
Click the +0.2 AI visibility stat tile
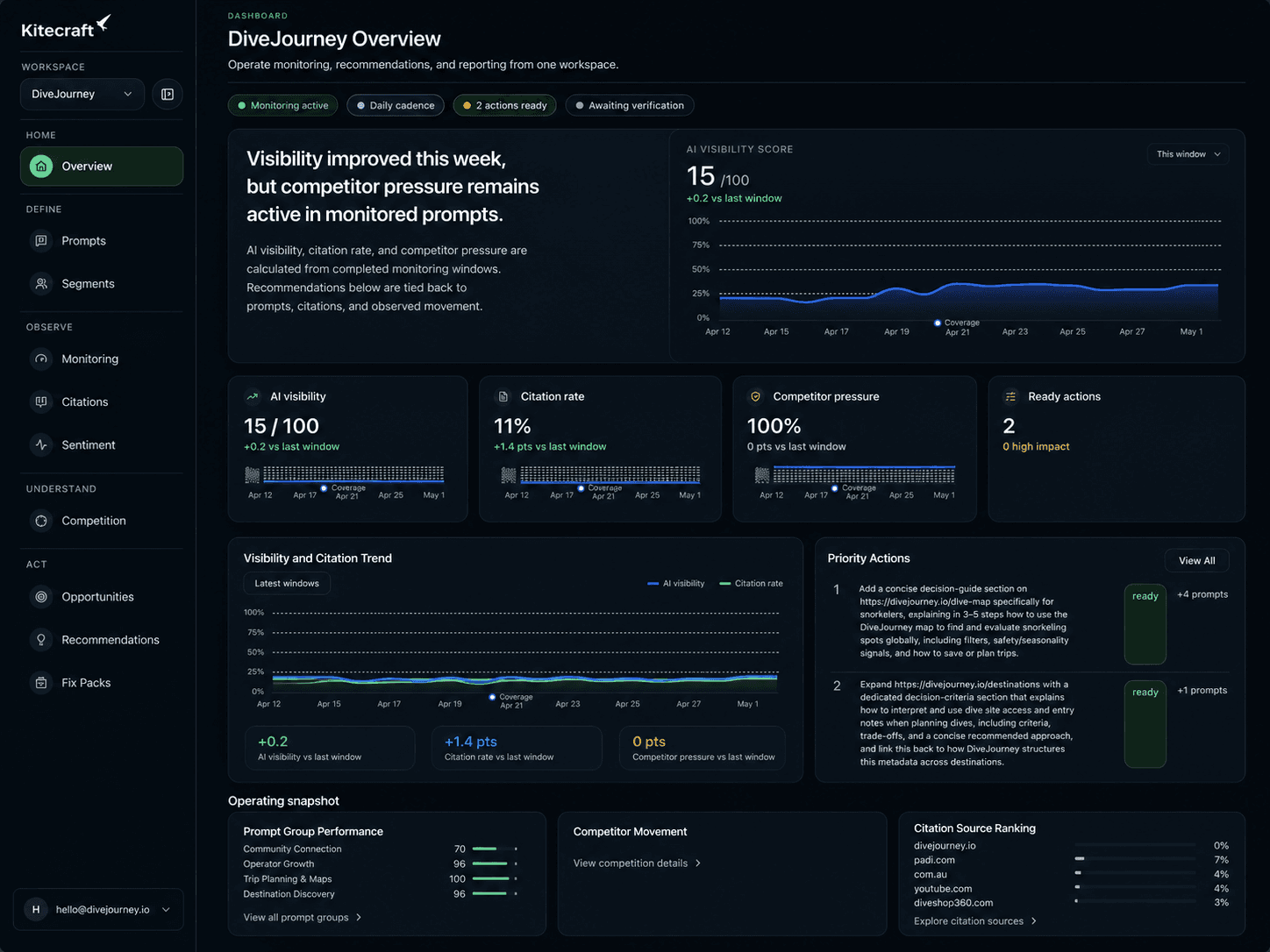(x=330, y=749)
